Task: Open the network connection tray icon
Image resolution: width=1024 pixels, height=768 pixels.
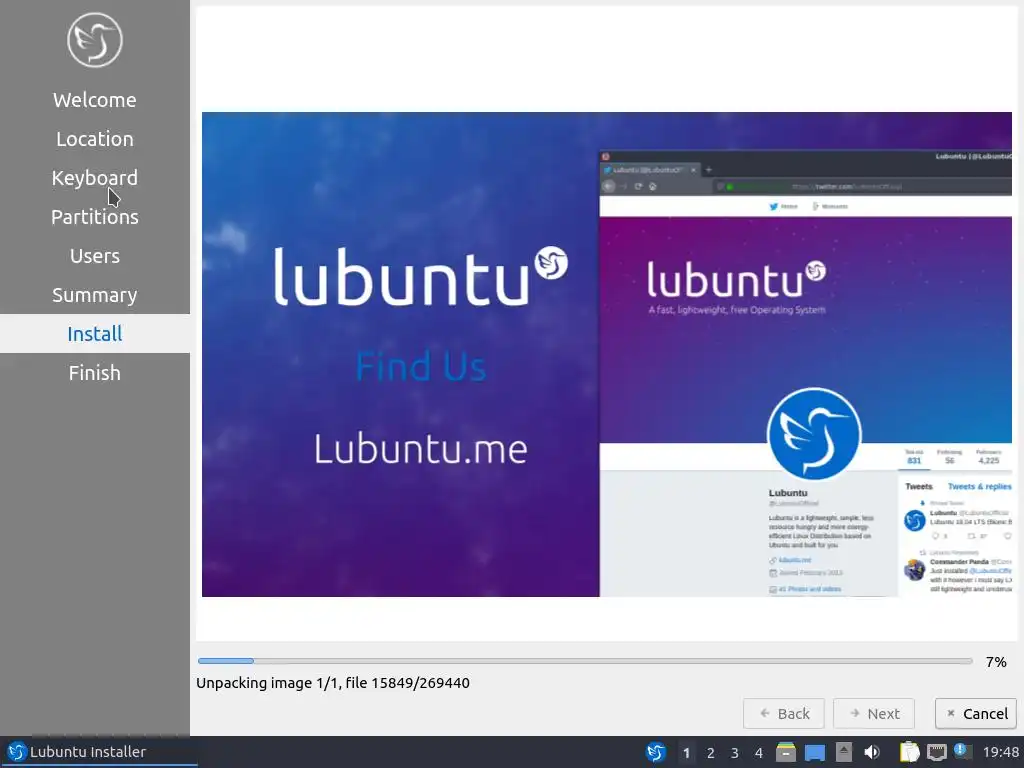Action: tap(937, 752)
